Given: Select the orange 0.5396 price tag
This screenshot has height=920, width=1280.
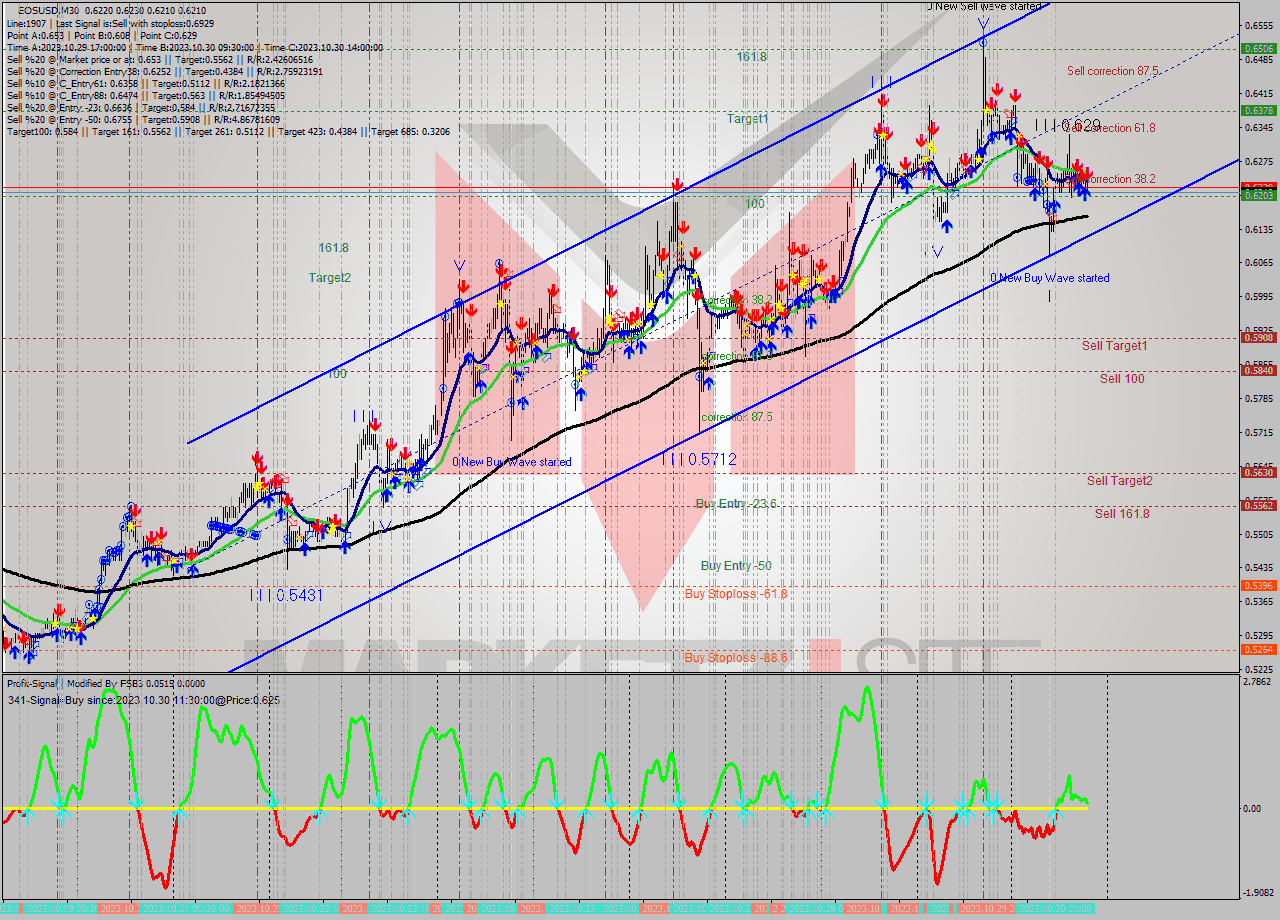Looking at the screenshot, I should (x=1257, y=585).
